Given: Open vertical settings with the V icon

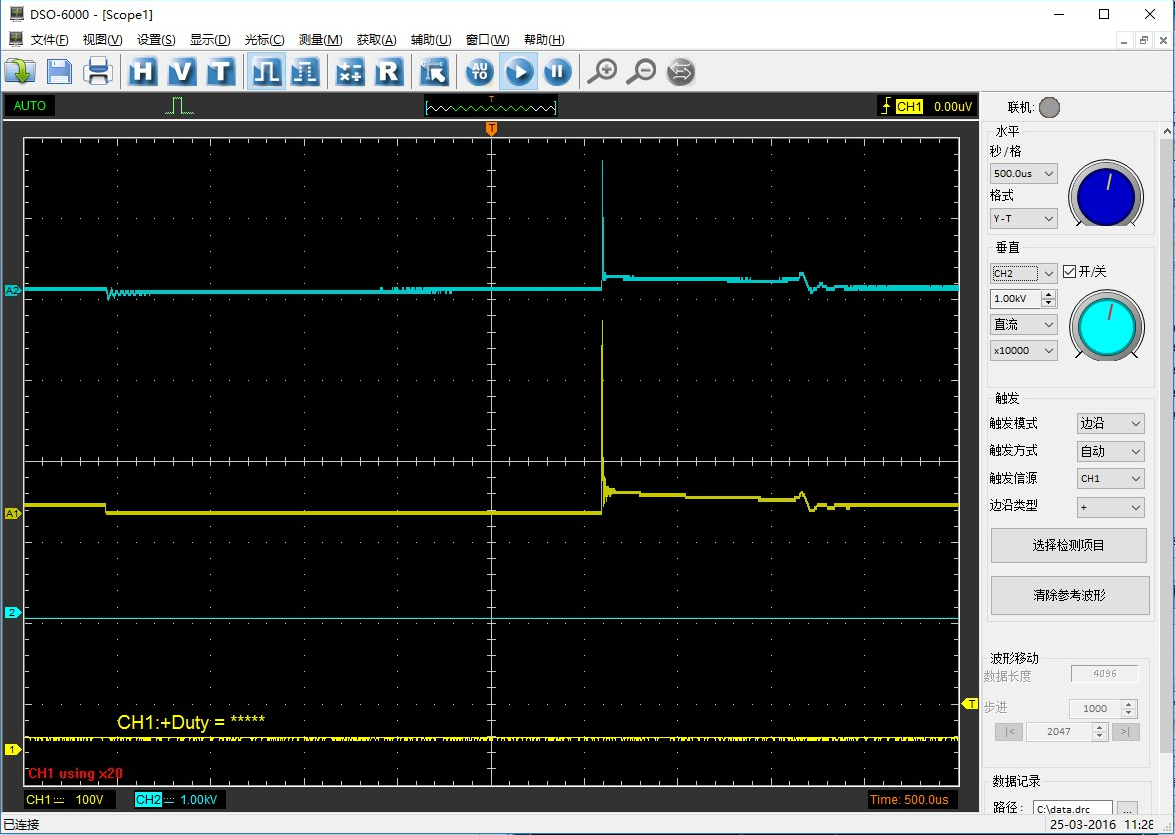Looking at the screenshot, I should coord(182,72).
